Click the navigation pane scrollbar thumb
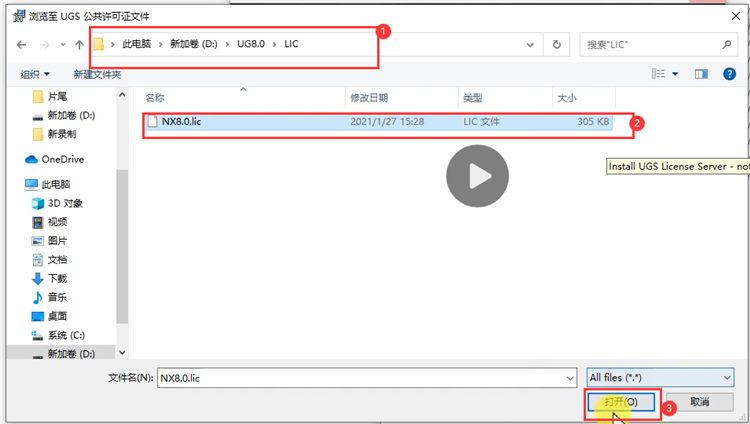The height and width of the screenshot is (424, 750). tap(122, 246)
